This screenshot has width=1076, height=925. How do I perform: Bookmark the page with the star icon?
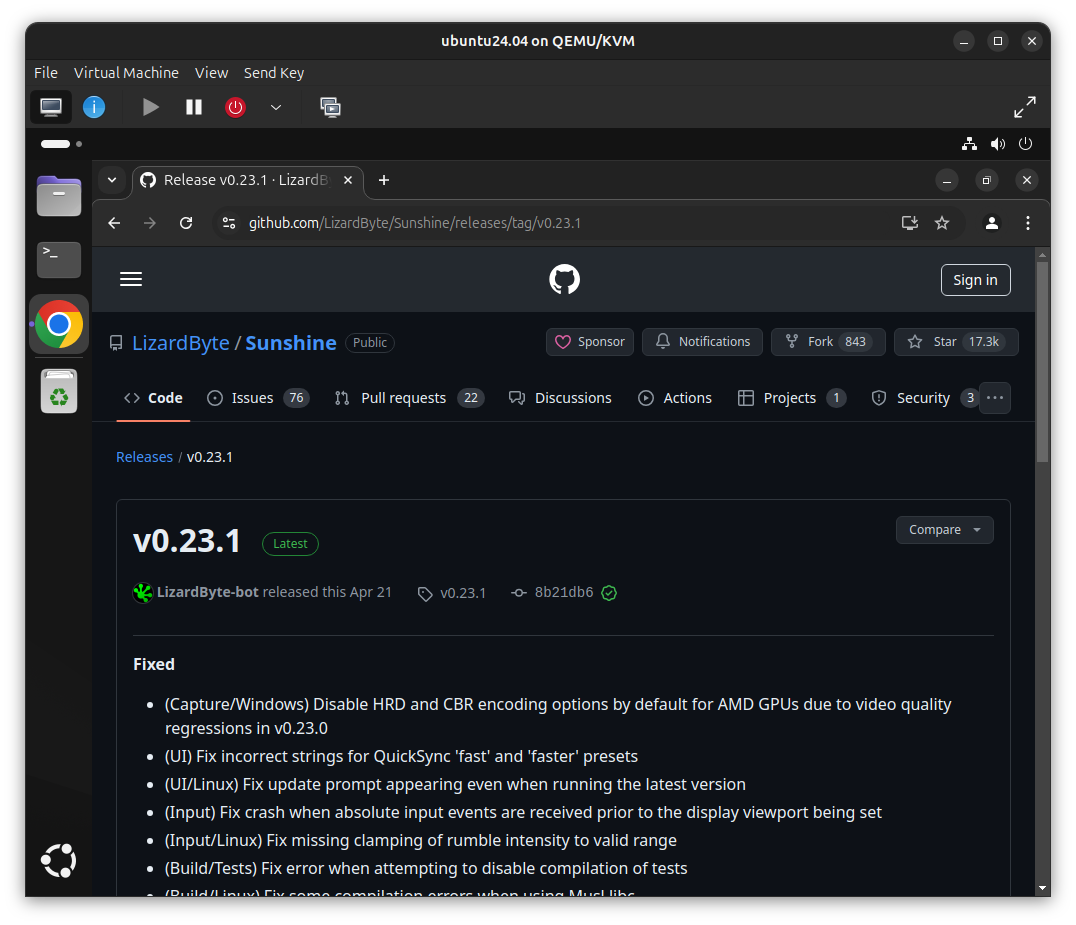(x=942, y=222)
